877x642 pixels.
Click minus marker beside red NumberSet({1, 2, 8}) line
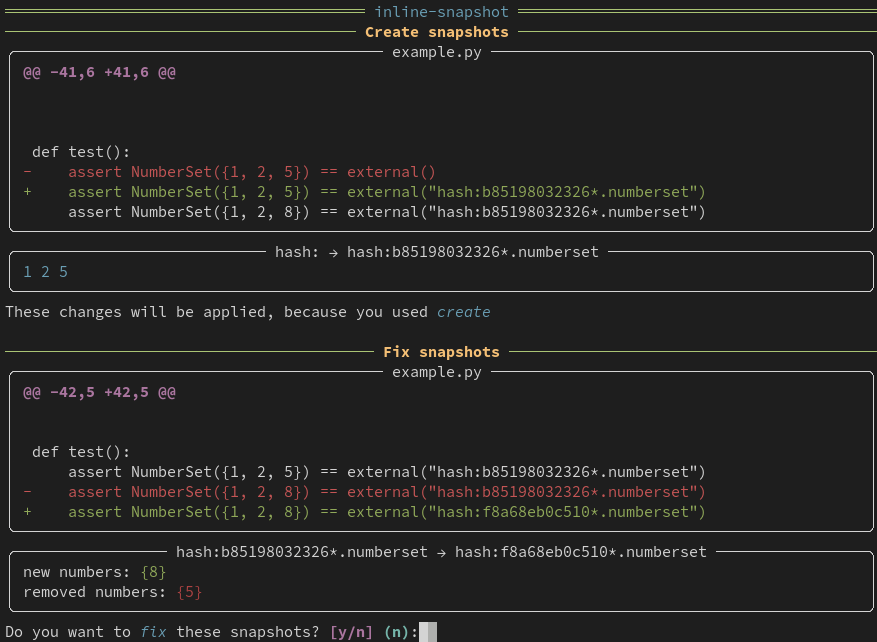[27, 492]
